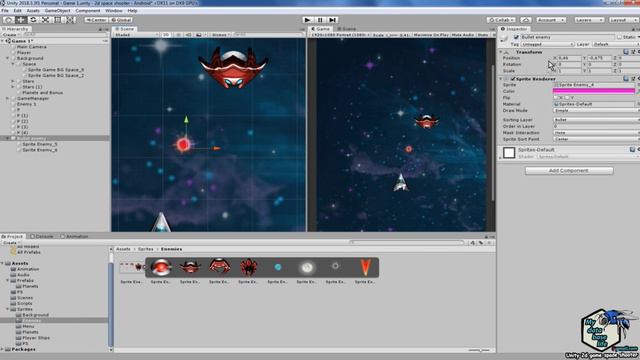
Task: Toggle scene lighting icon
Action: pos(178,35)
